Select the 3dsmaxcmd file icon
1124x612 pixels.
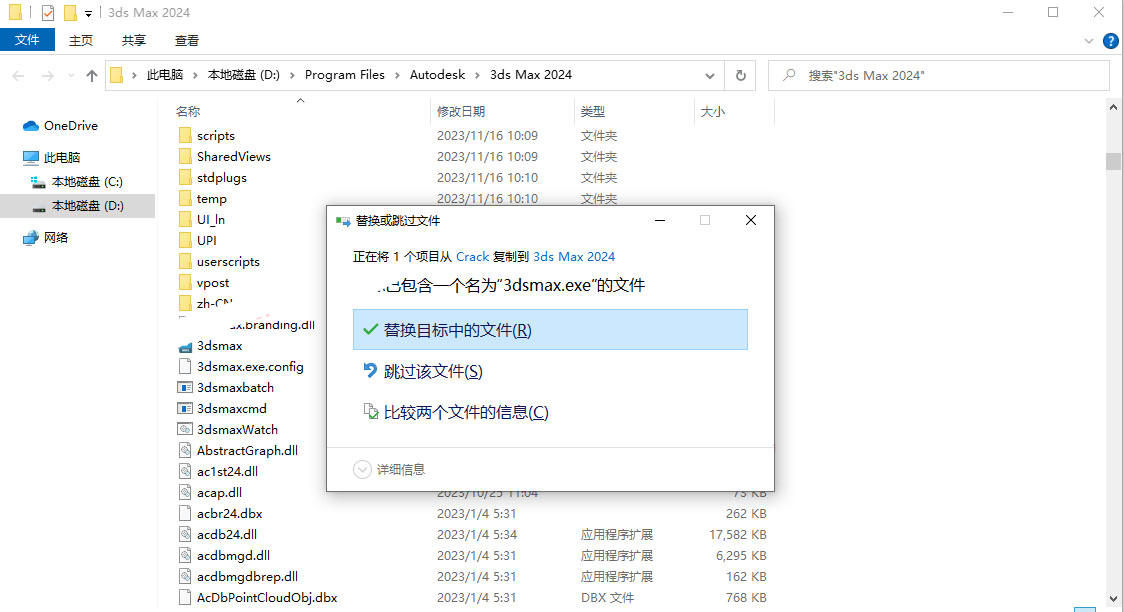[185, 408]
